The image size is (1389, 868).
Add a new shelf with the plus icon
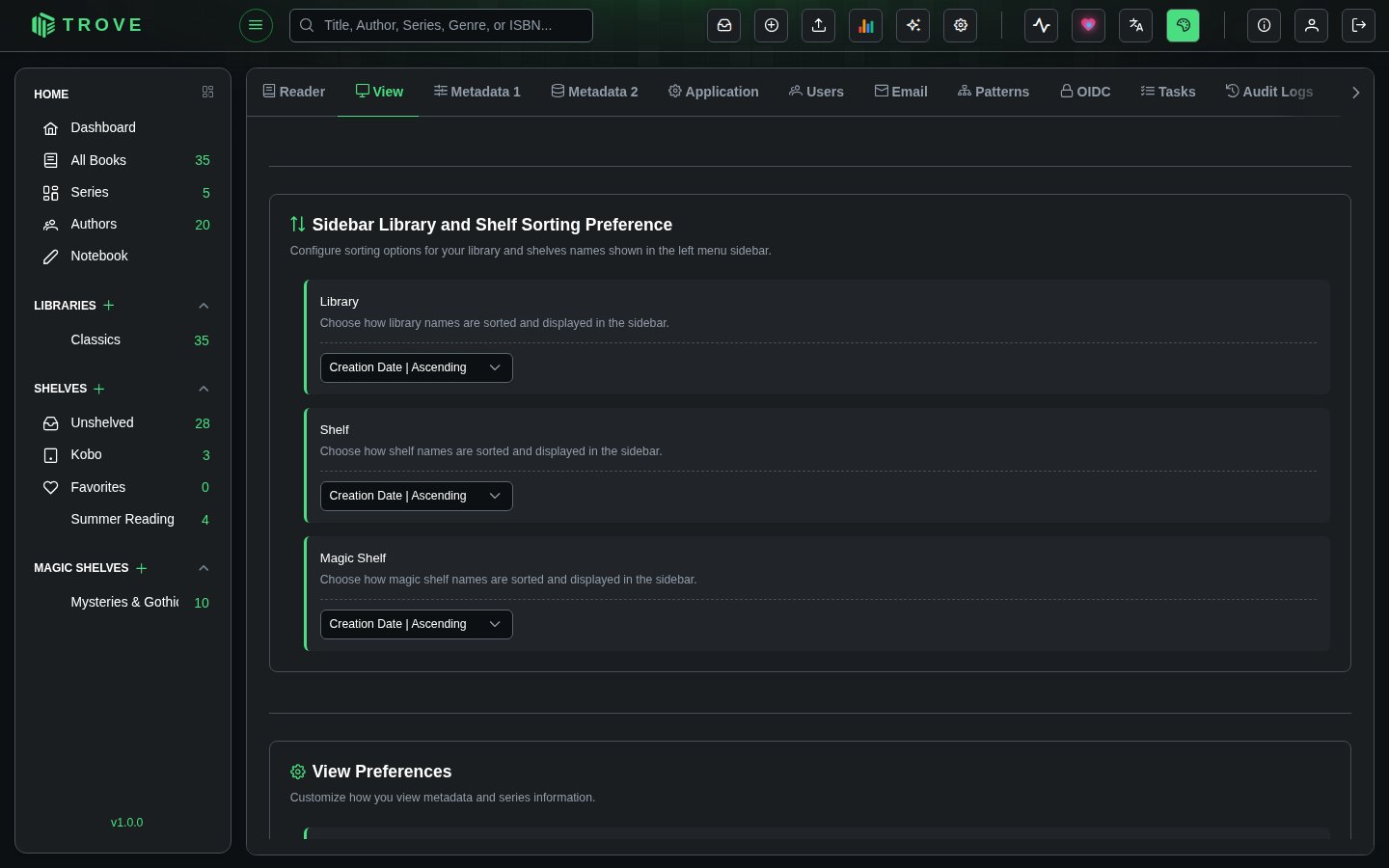(x=99, y=389)
